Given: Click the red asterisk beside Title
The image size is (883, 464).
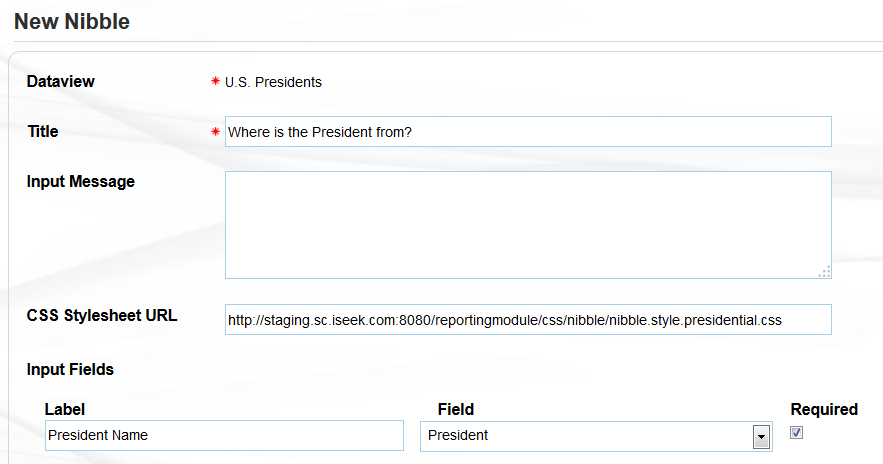Looking at the screenshot, I should coord(215,132).
